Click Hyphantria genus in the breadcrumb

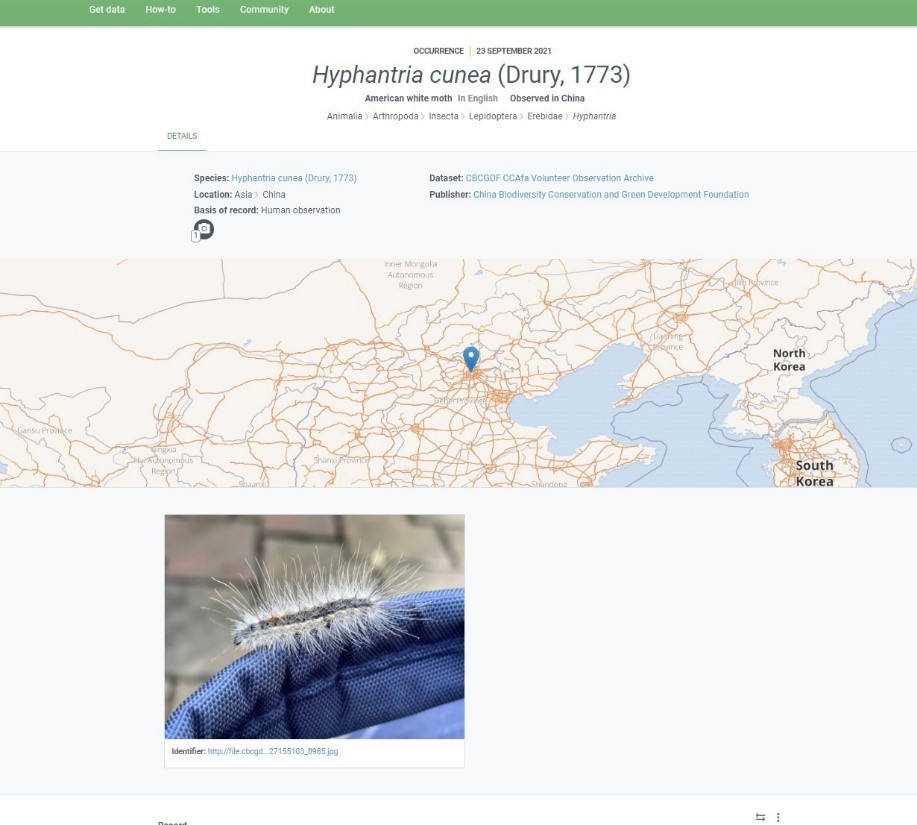pyautogui.click(x=594, y=116)
